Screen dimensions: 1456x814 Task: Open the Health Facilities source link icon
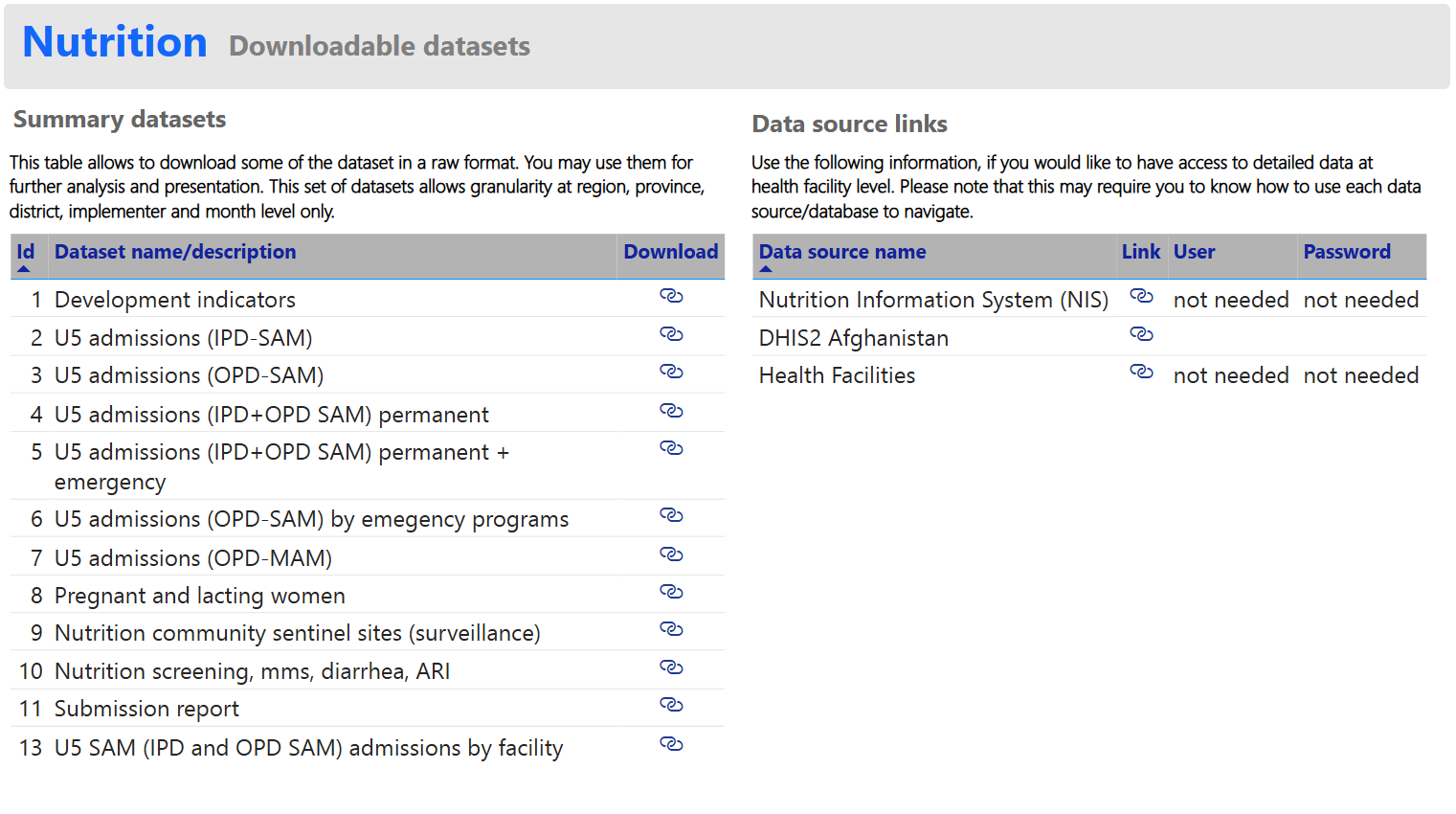[1141, 372]
